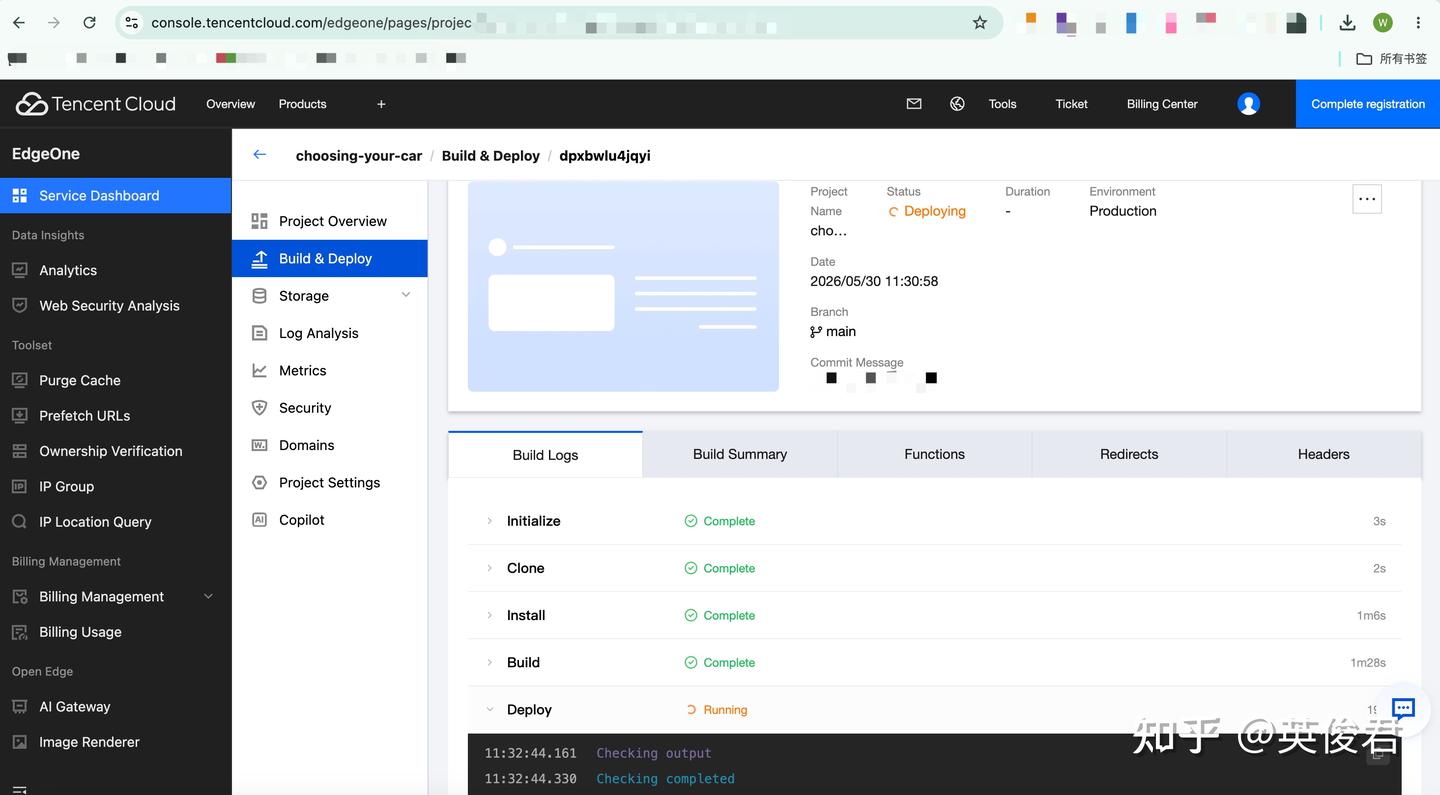
Task: Click the Complete registration button
Action: [1368, 104]
